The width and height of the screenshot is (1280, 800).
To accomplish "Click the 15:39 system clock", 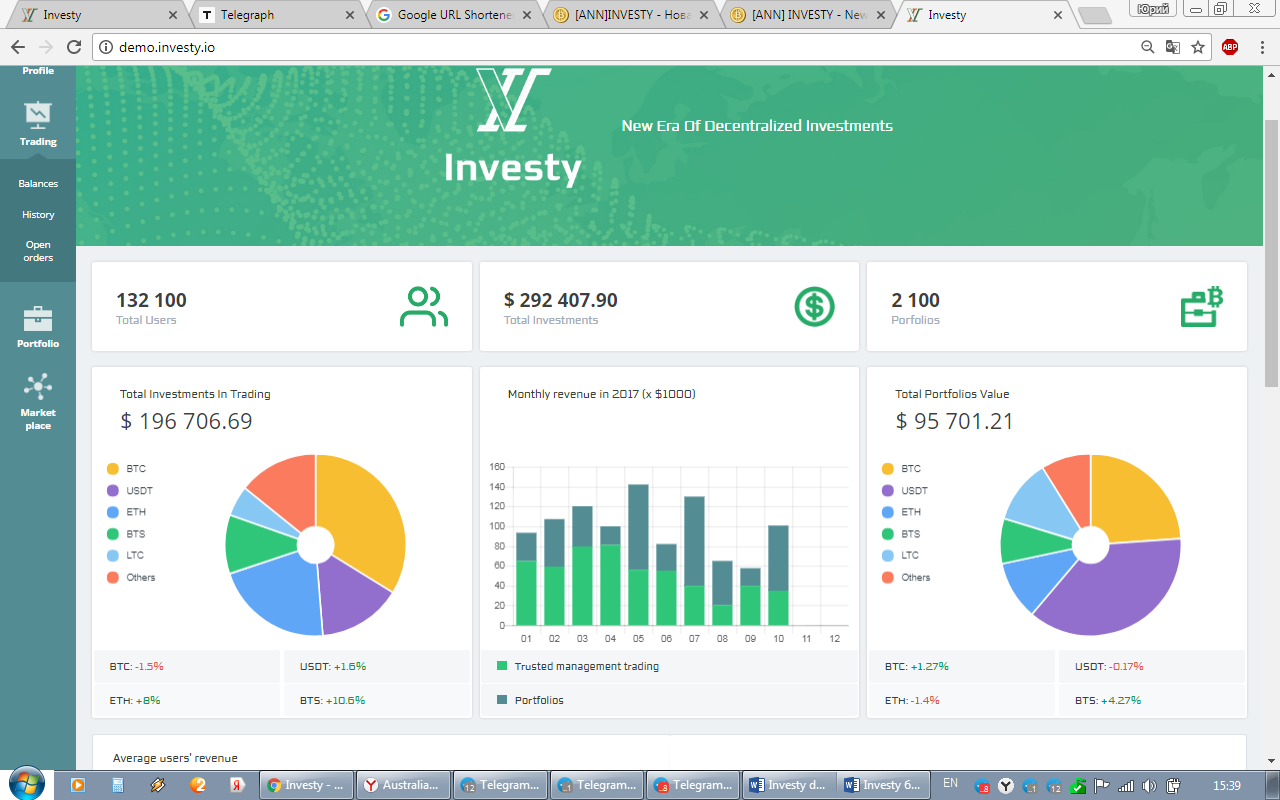I will (1226, 785).
